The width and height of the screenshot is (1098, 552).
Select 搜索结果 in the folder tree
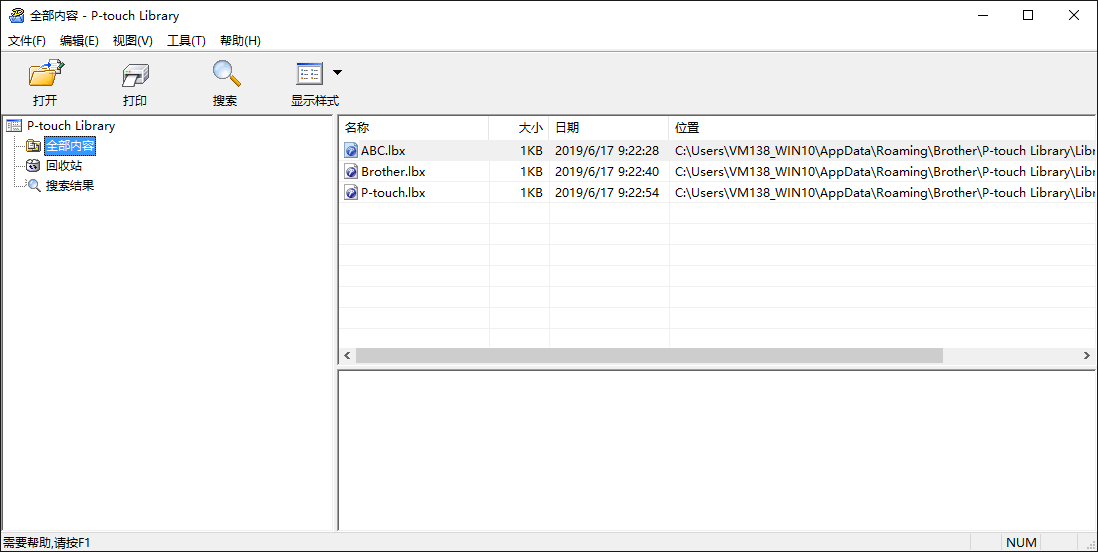click(70, 186)
